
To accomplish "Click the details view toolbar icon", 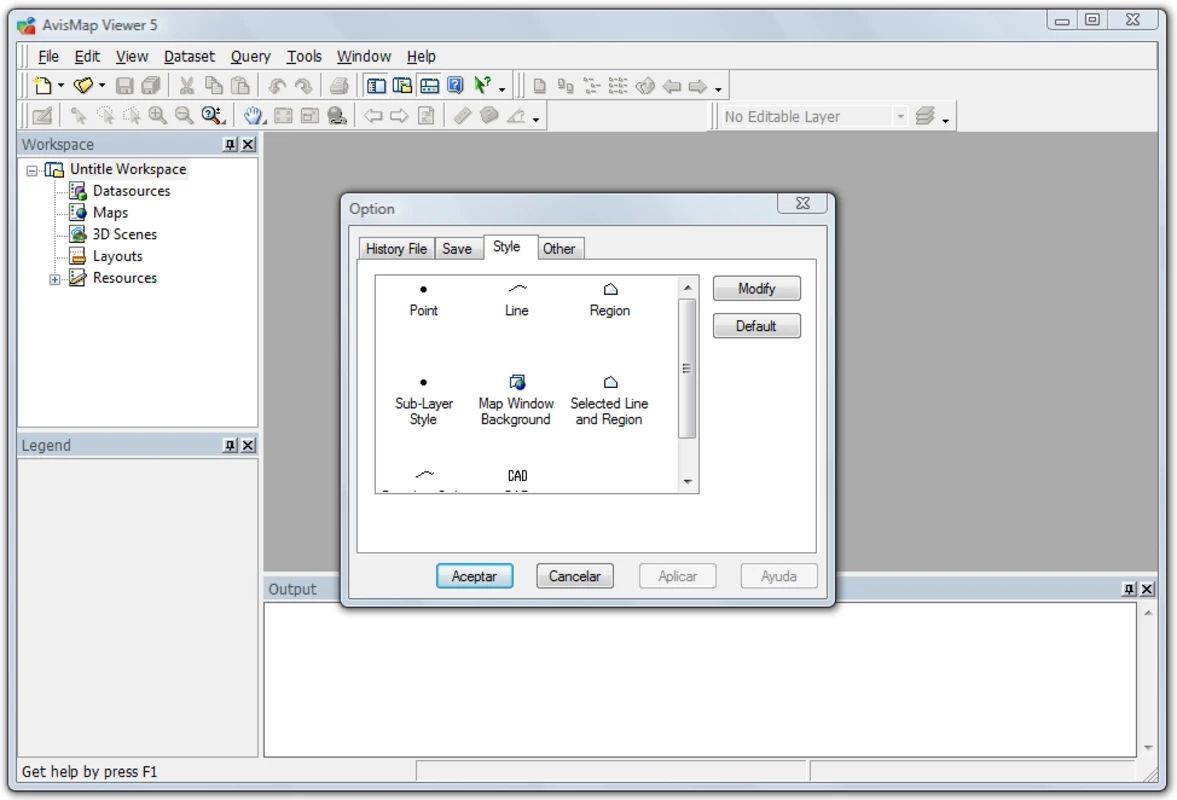I will [618, 86].
